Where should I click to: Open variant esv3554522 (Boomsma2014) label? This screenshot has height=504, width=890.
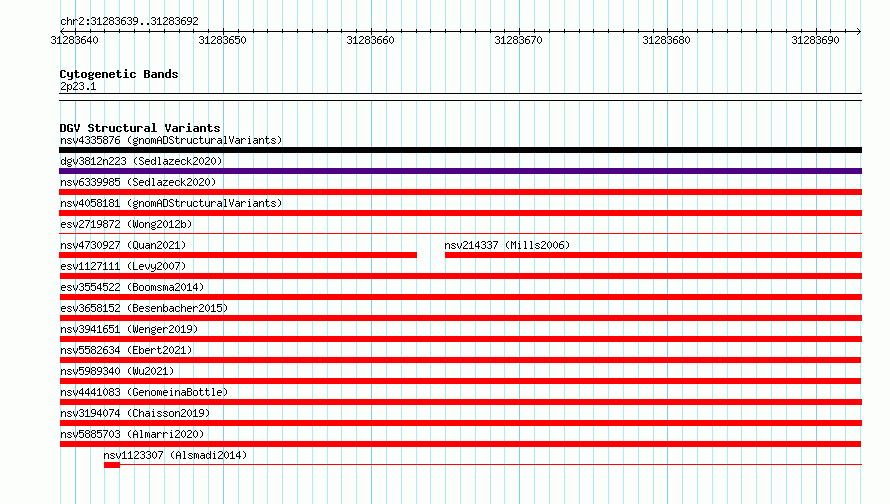[132, 287]
